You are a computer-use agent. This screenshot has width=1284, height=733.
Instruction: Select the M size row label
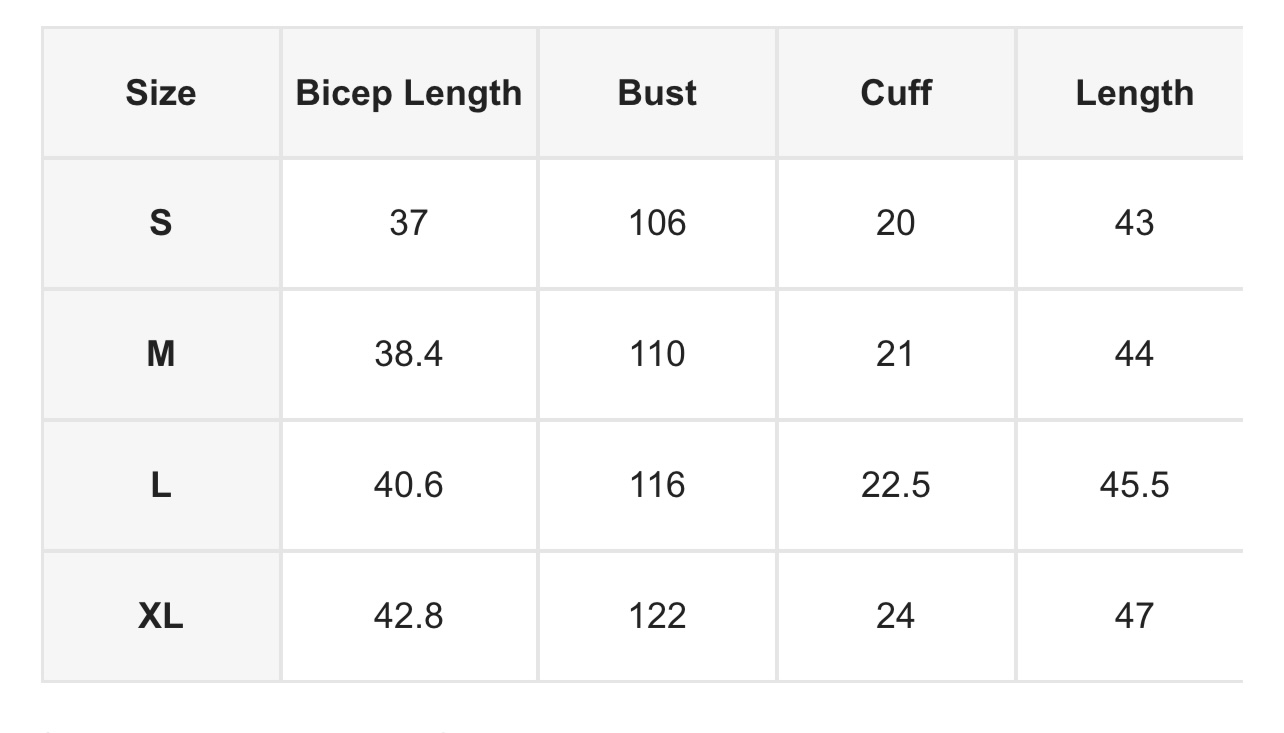point(161,354)
